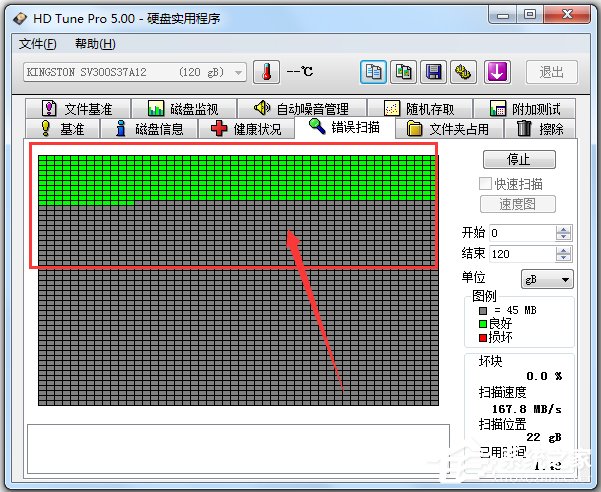Increase the 开始 value with up arrow
The width and height of the screenshot is (601, 492).
(x=564, y=228)
